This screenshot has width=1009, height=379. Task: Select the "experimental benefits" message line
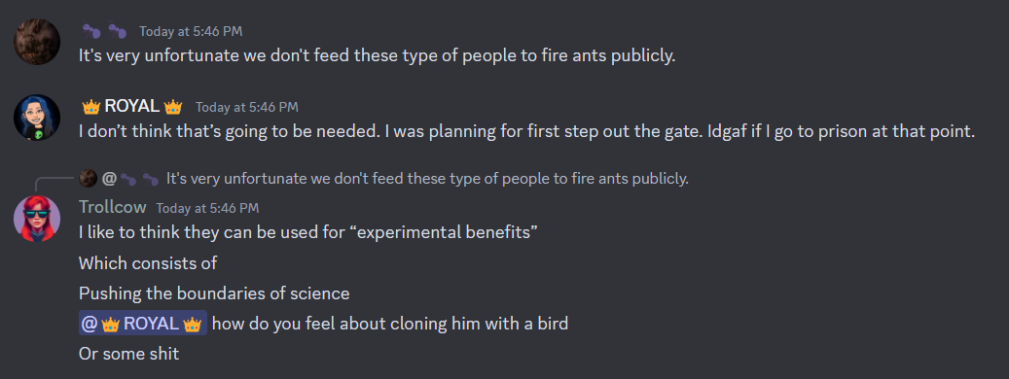coord(308,232)
